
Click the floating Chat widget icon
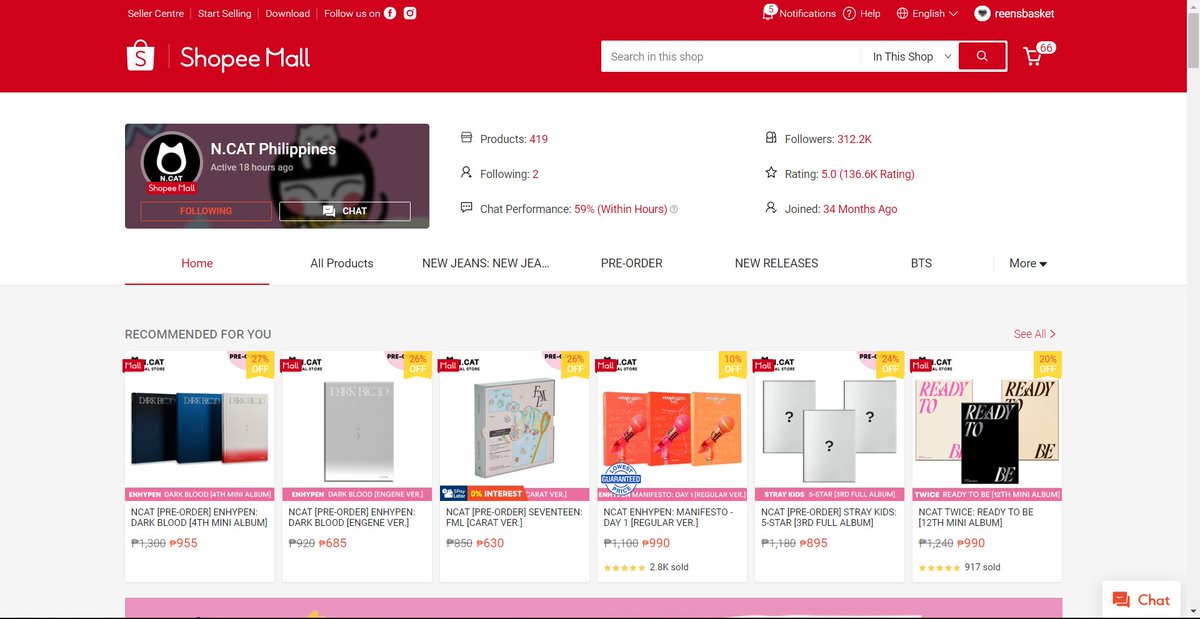point(1120,600)
